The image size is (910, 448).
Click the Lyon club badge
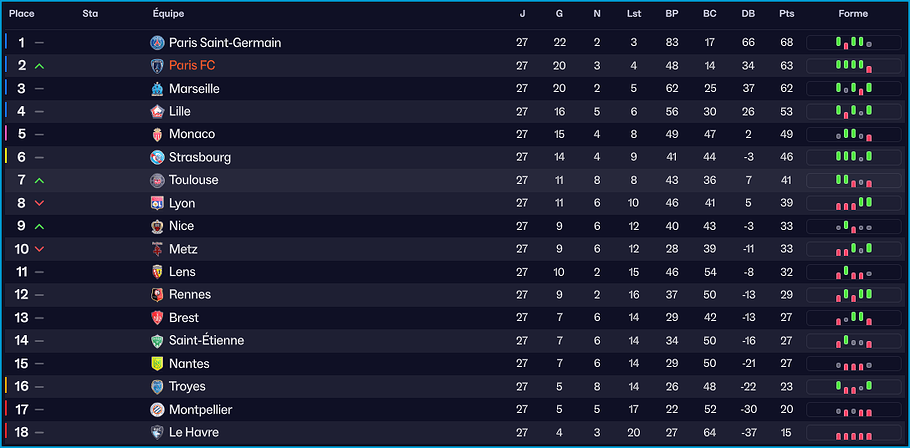[157, 204]
